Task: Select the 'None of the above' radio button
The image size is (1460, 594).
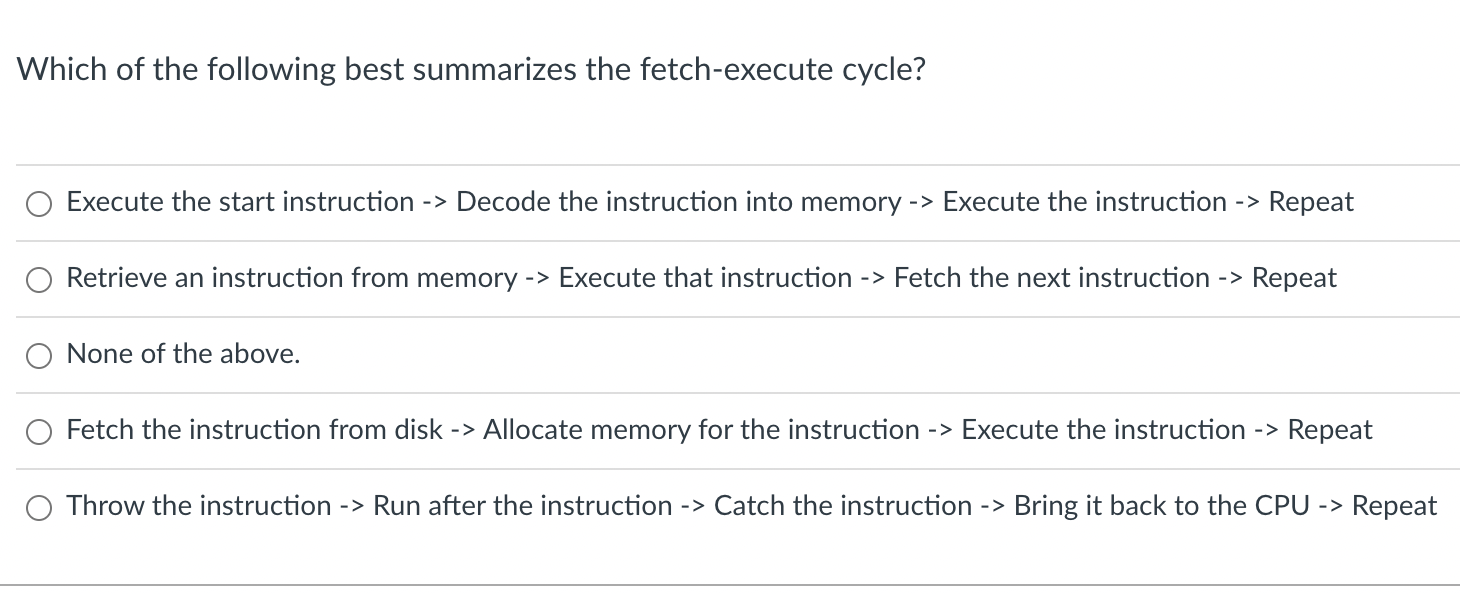Action: [x=39, y=355]
